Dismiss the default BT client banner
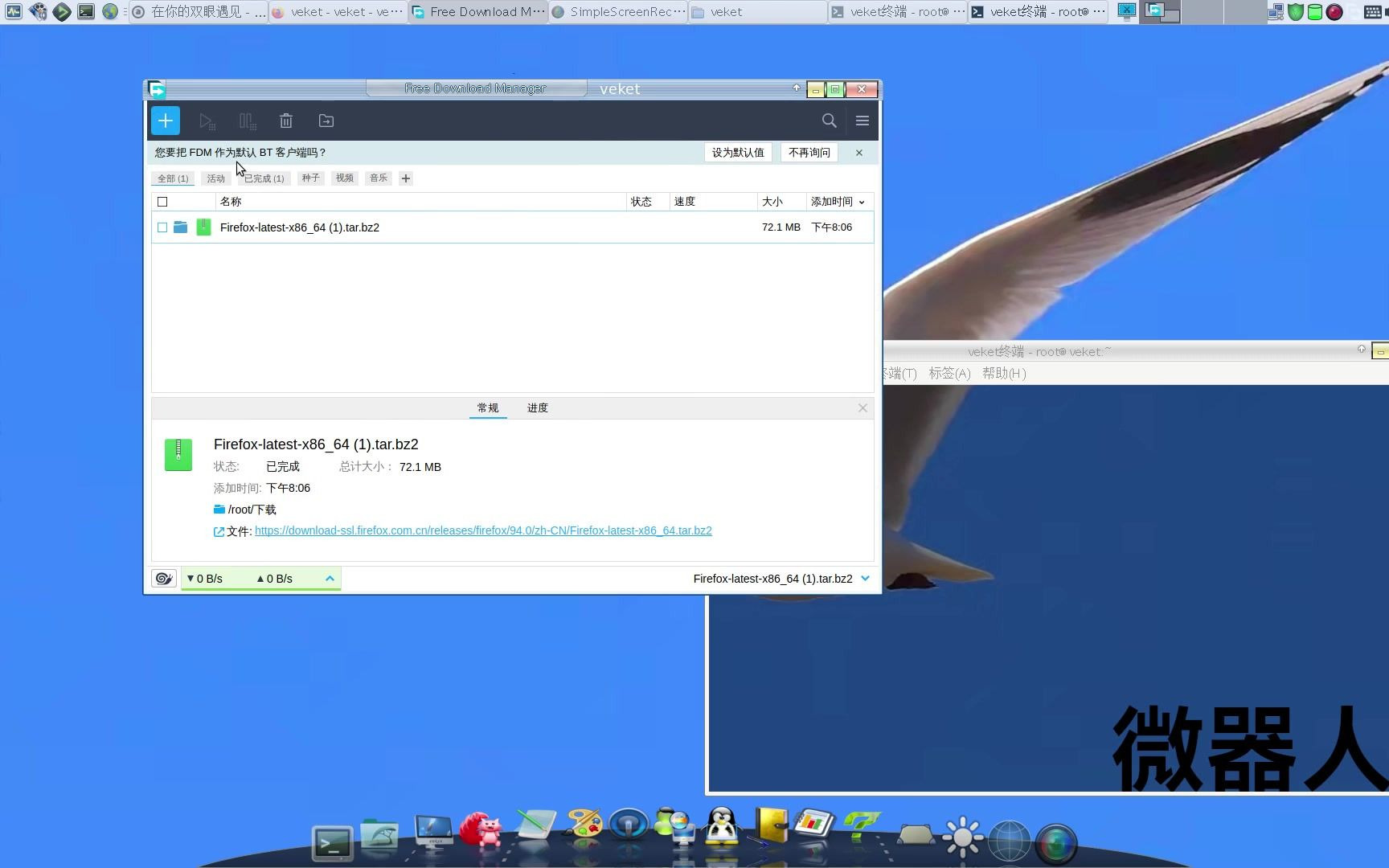The height and width of the screenshot is (868, 1389). (x=859, y=153)
